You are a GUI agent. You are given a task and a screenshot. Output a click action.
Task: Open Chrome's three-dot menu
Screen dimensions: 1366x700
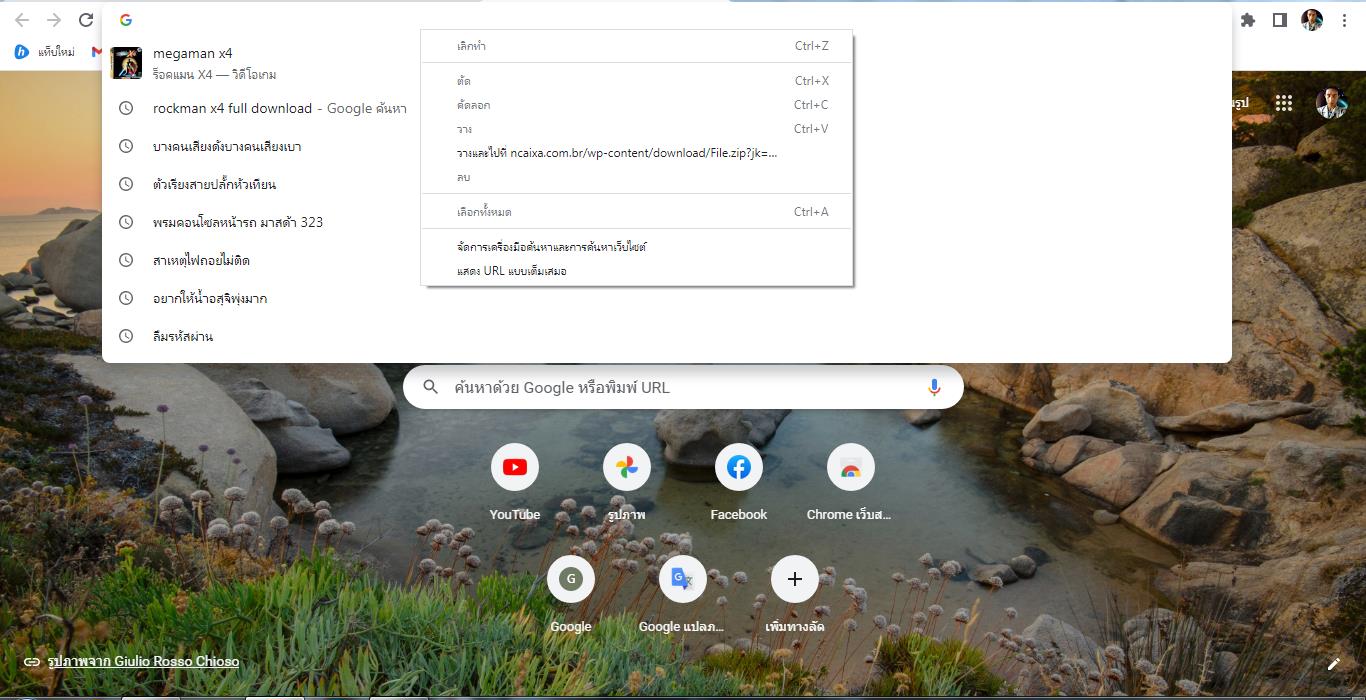(x=1344, y=20)
